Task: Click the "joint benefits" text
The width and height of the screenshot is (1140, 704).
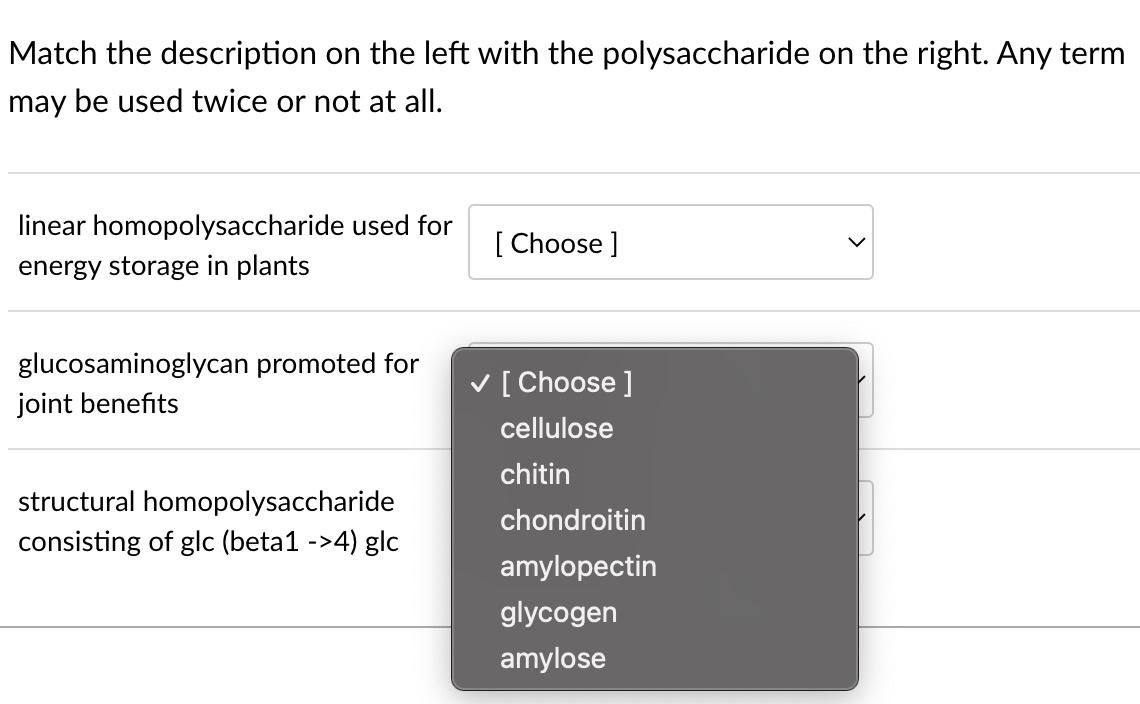Action: [x=98, y=404]
